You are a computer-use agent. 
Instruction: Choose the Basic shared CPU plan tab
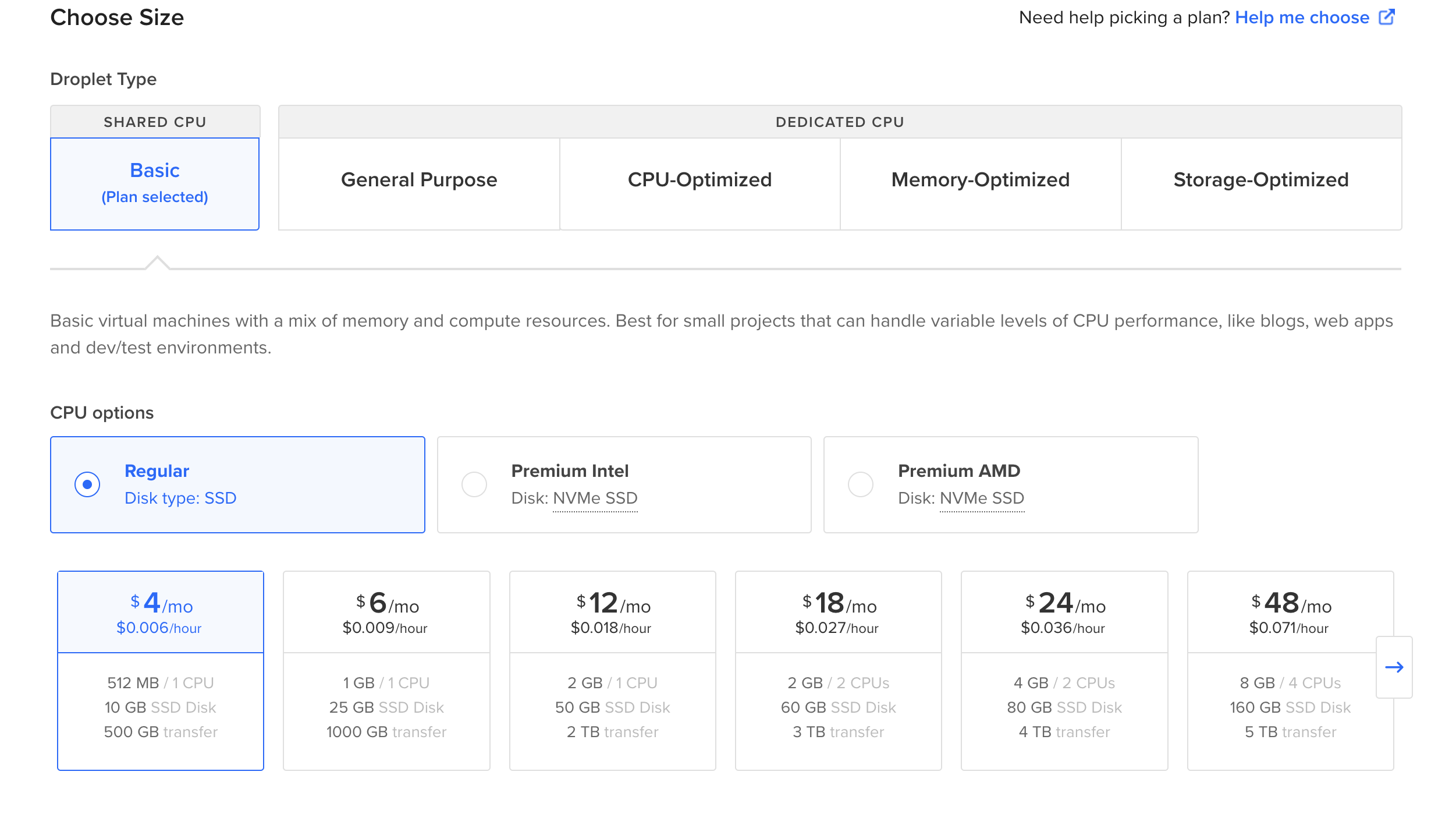tap(155, 184)
